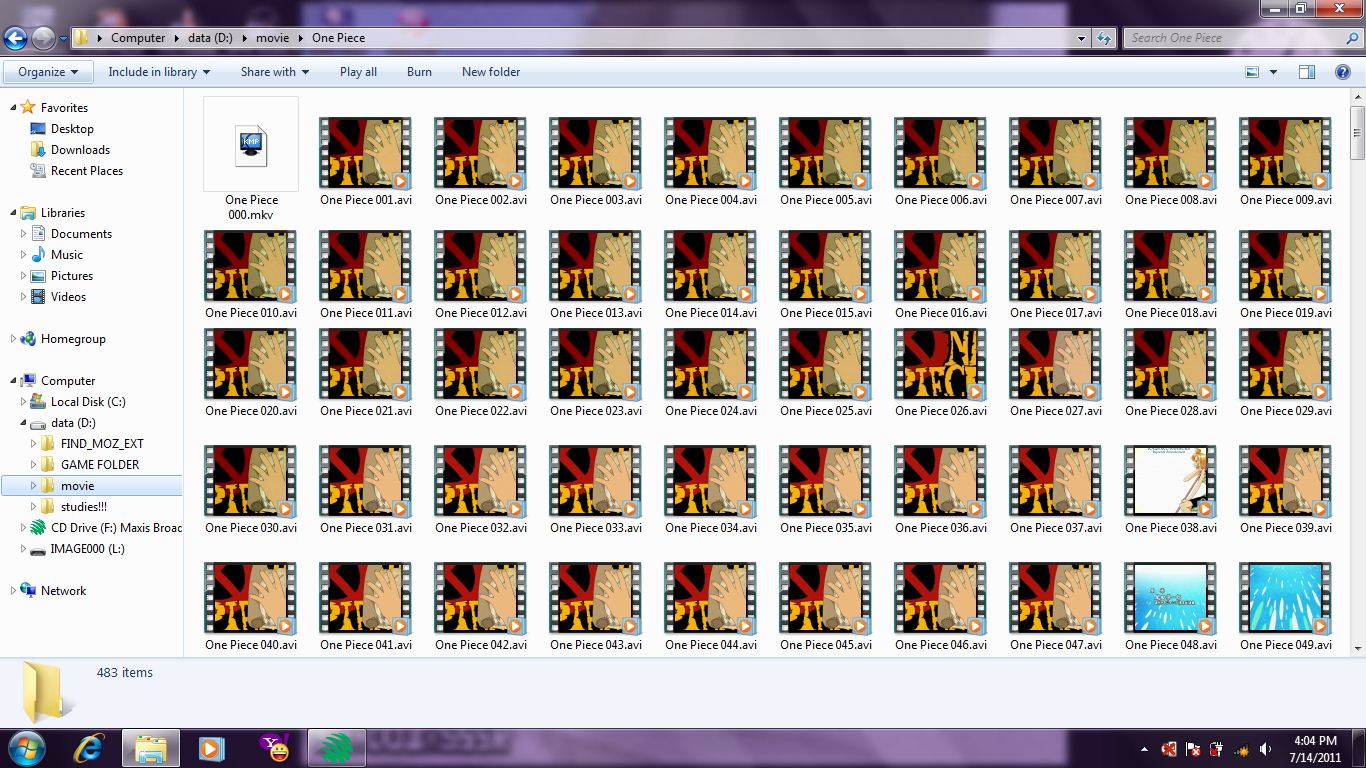Create a New folder
The image size is (1366, 768).
pyautogui.click(x=491, y=72)
